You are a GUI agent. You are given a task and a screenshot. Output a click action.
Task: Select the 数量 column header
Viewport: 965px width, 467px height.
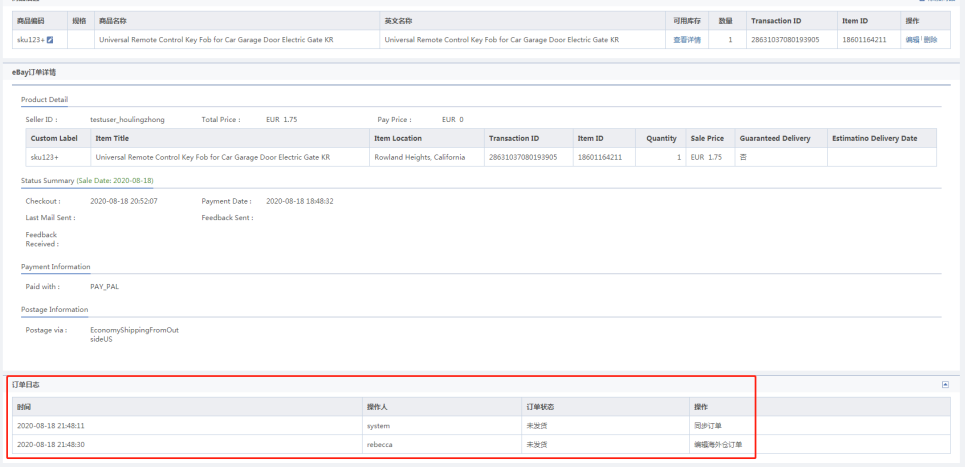[x=726, y=21]
